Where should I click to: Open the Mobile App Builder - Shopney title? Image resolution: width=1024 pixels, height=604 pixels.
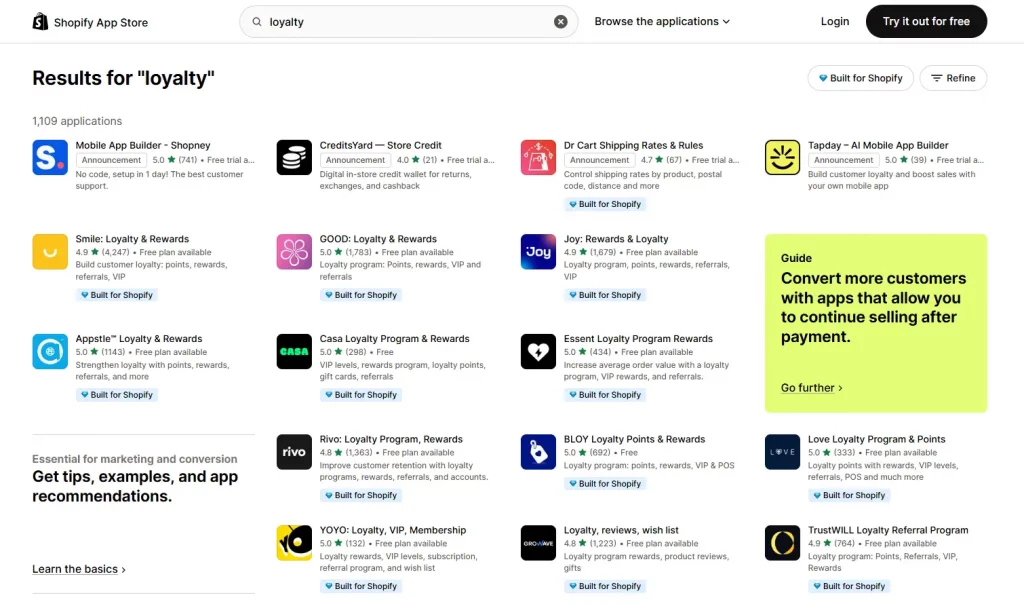coord(142,145)
